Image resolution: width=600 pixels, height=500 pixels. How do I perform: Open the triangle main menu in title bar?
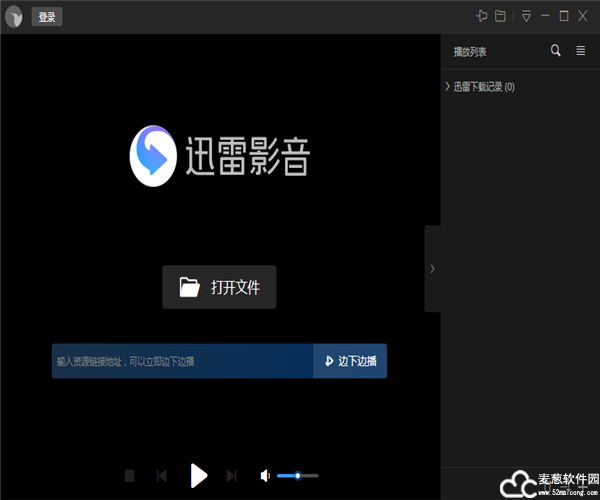click(526, 17)
